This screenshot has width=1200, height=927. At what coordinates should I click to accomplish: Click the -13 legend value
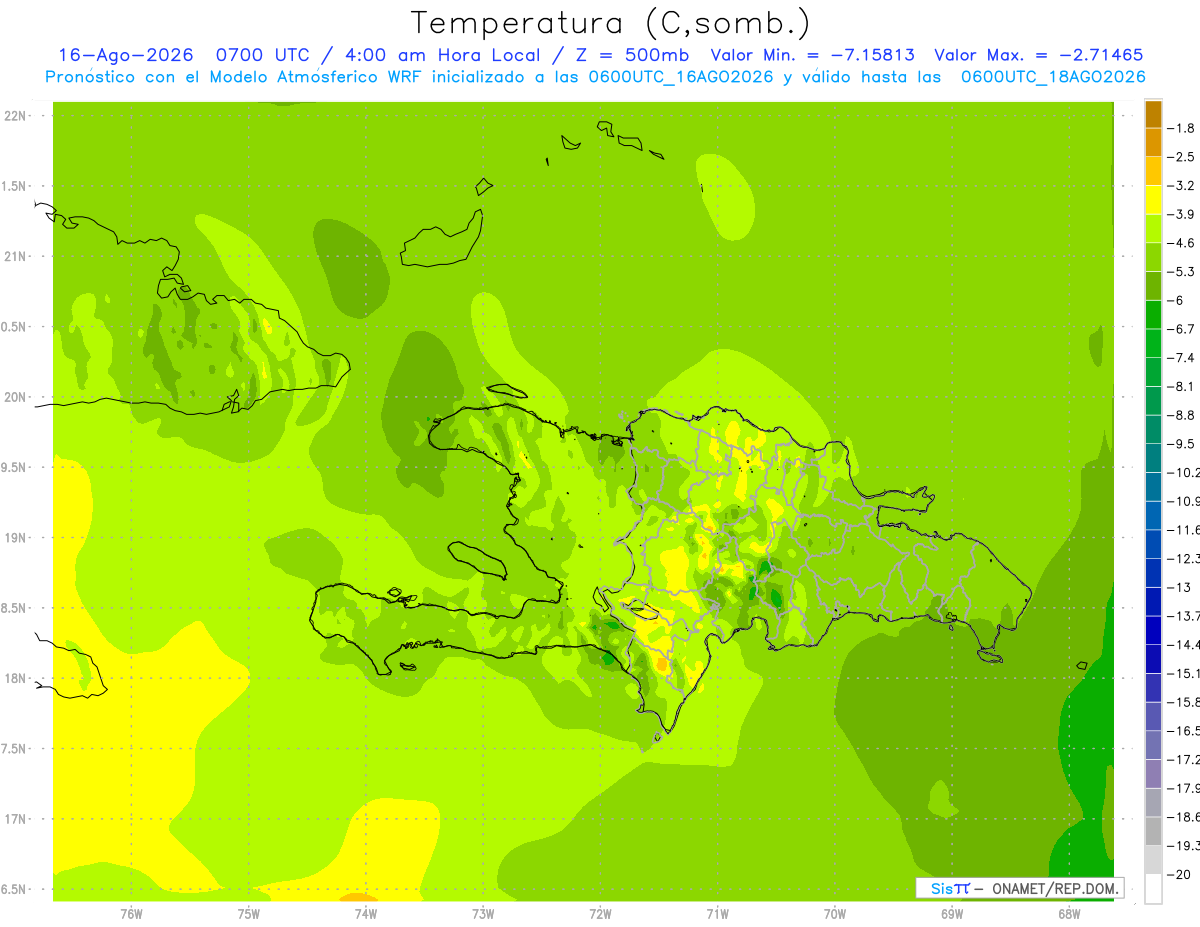[1181, 587]
